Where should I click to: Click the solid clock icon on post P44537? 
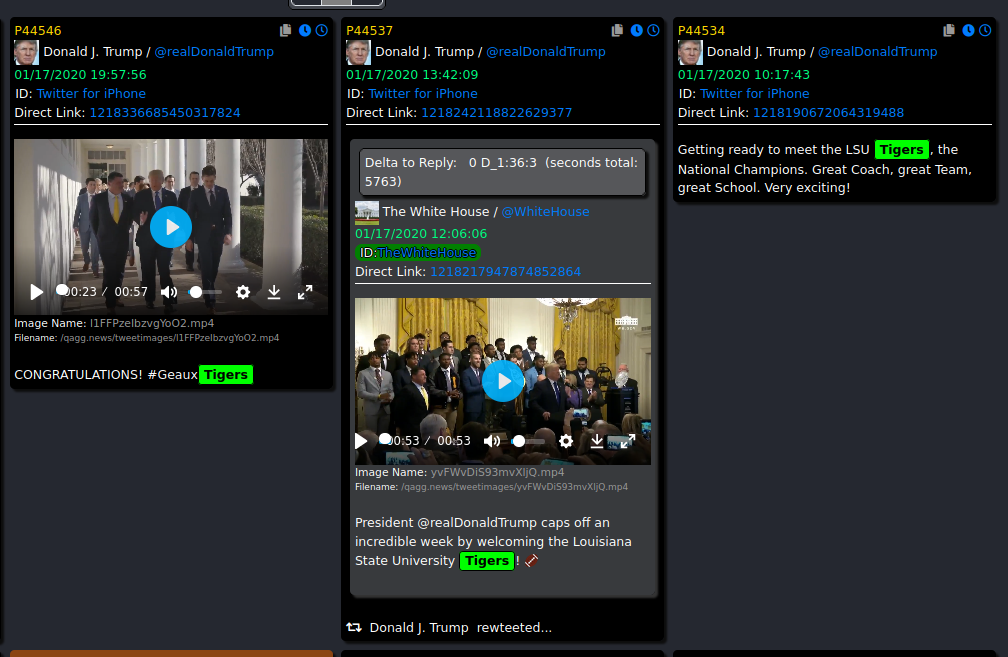click(x=636, y=30)
